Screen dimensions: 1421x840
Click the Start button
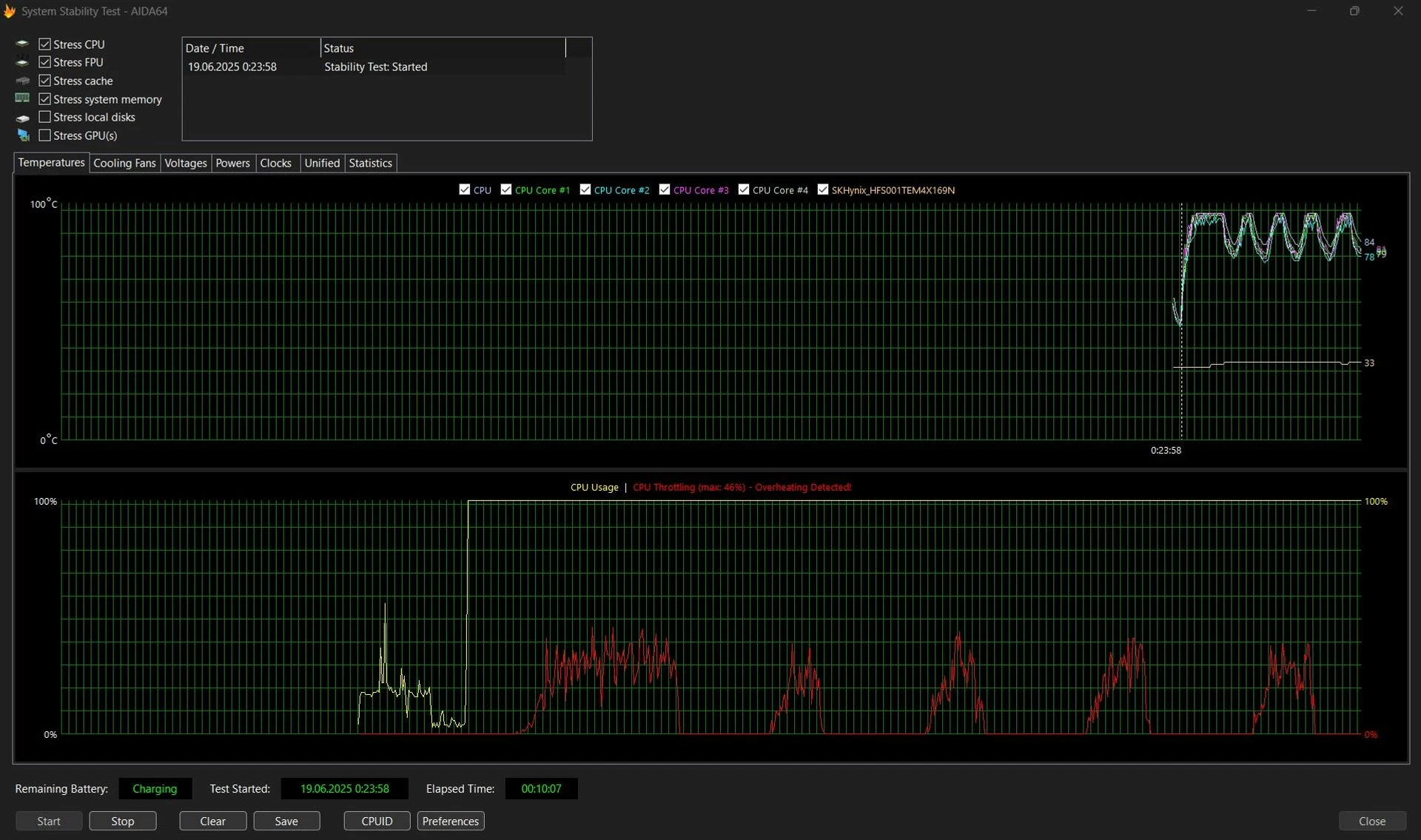[49, 821]
